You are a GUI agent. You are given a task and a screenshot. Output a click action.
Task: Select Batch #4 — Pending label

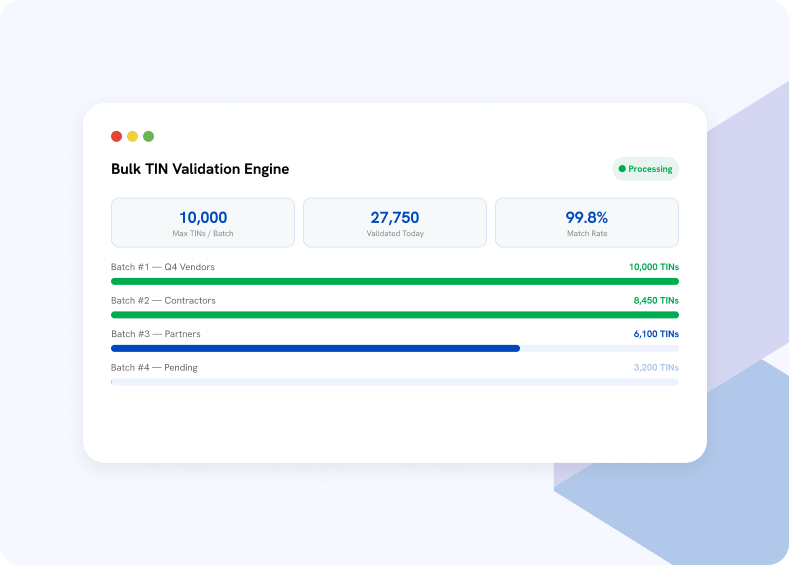click(x=154, y=368)
